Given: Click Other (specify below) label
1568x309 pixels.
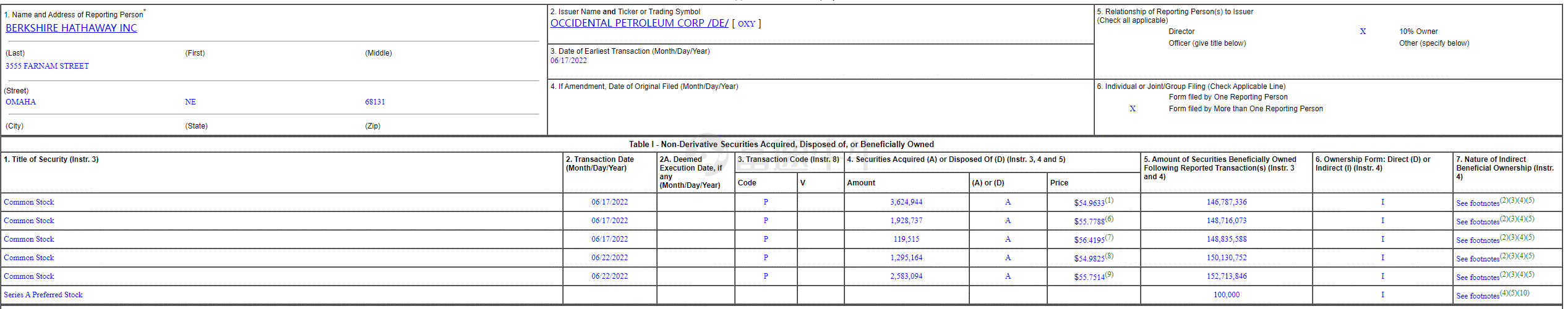Looking at the screenshot, I should [1434, 43].
